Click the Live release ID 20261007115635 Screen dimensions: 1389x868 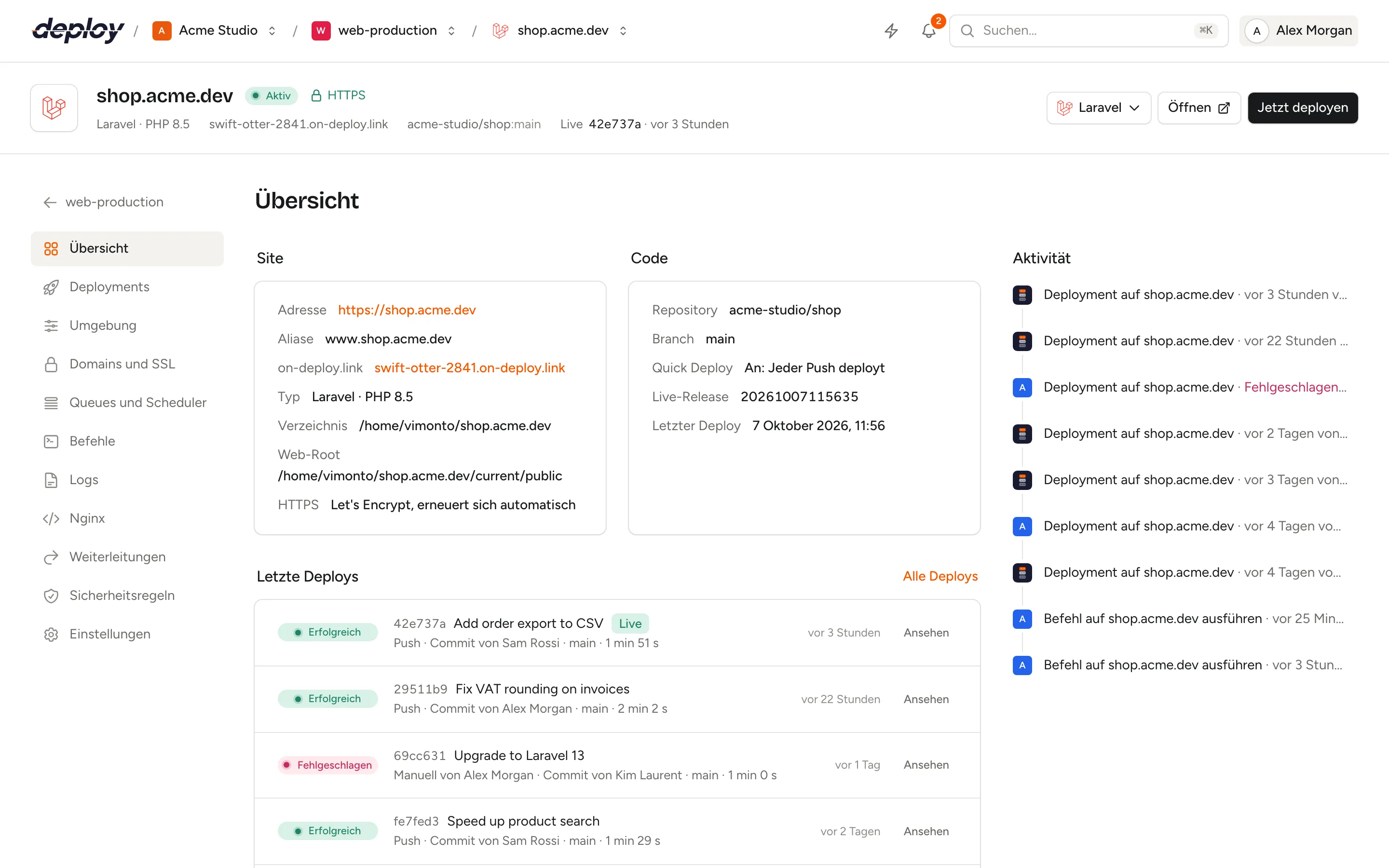click(x=799, y=397)
